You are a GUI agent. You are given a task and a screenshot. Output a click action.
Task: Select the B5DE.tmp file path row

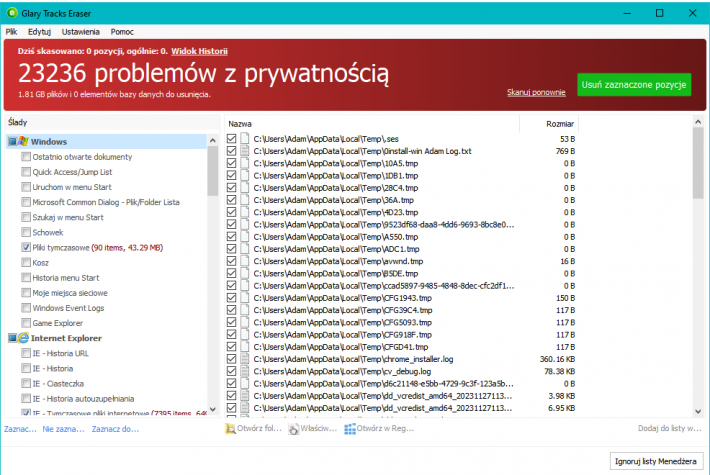(336, 273)
